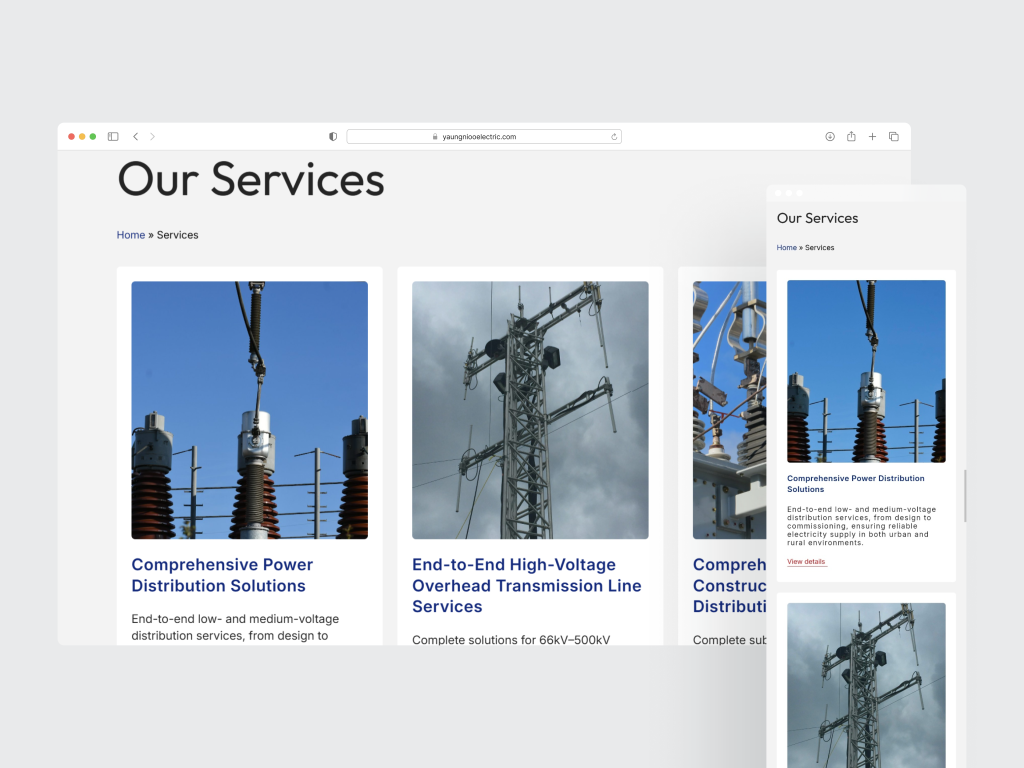Open the Safari Downloads icon

point(830,136)
